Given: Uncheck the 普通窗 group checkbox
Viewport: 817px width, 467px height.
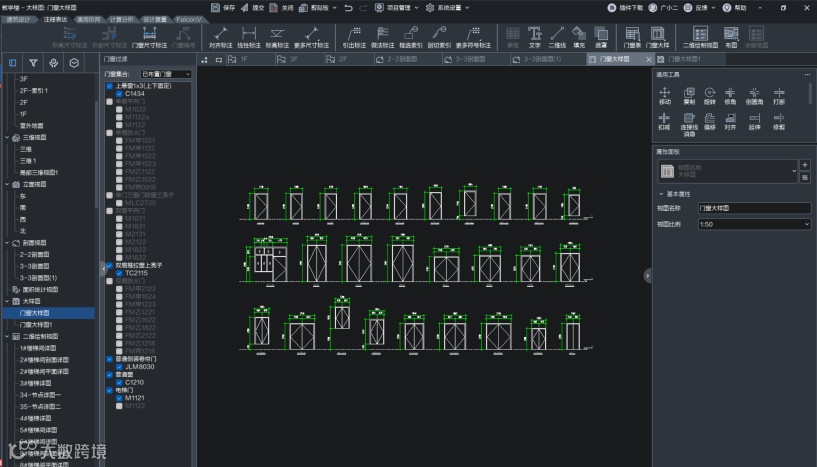Looking at the screenshot, I should pyautogui.click(x=109, y=375).
